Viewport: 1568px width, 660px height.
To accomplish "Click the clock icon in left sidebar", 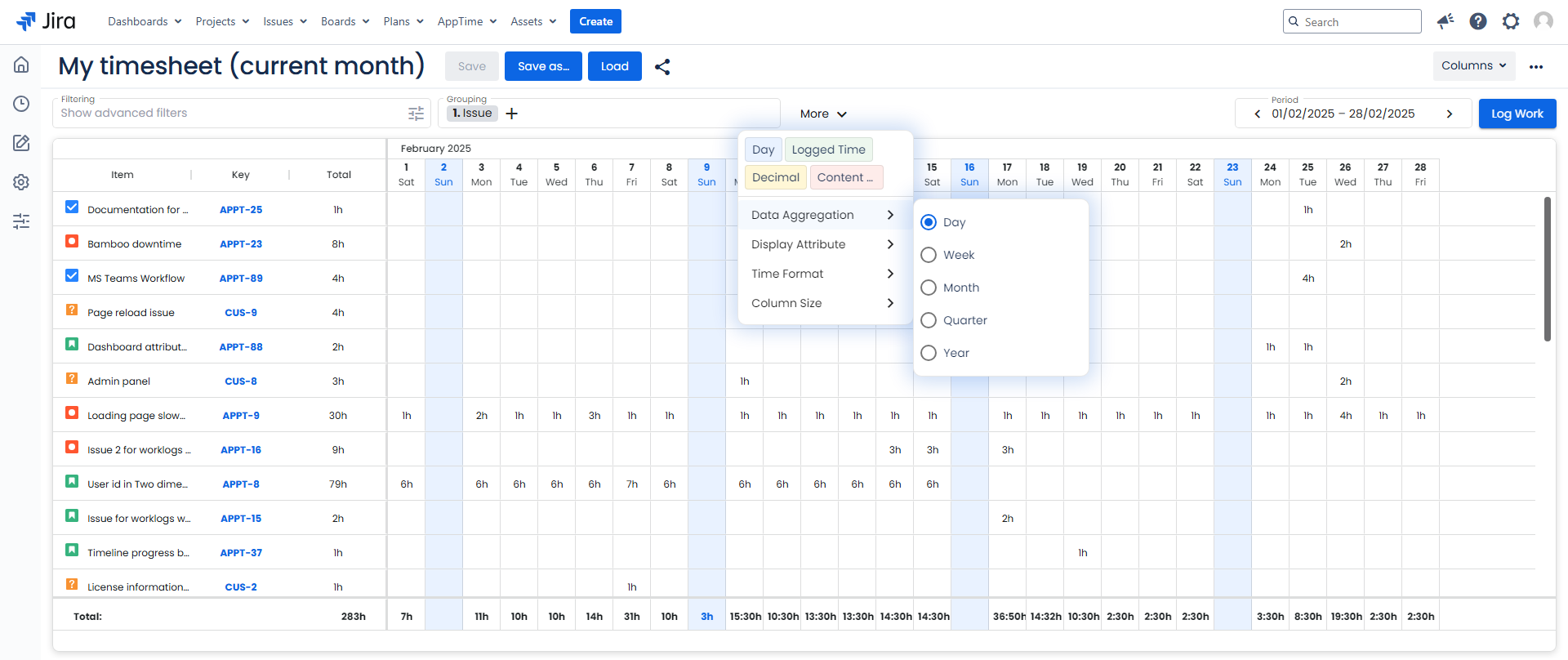I will click(x=21, y=104).
